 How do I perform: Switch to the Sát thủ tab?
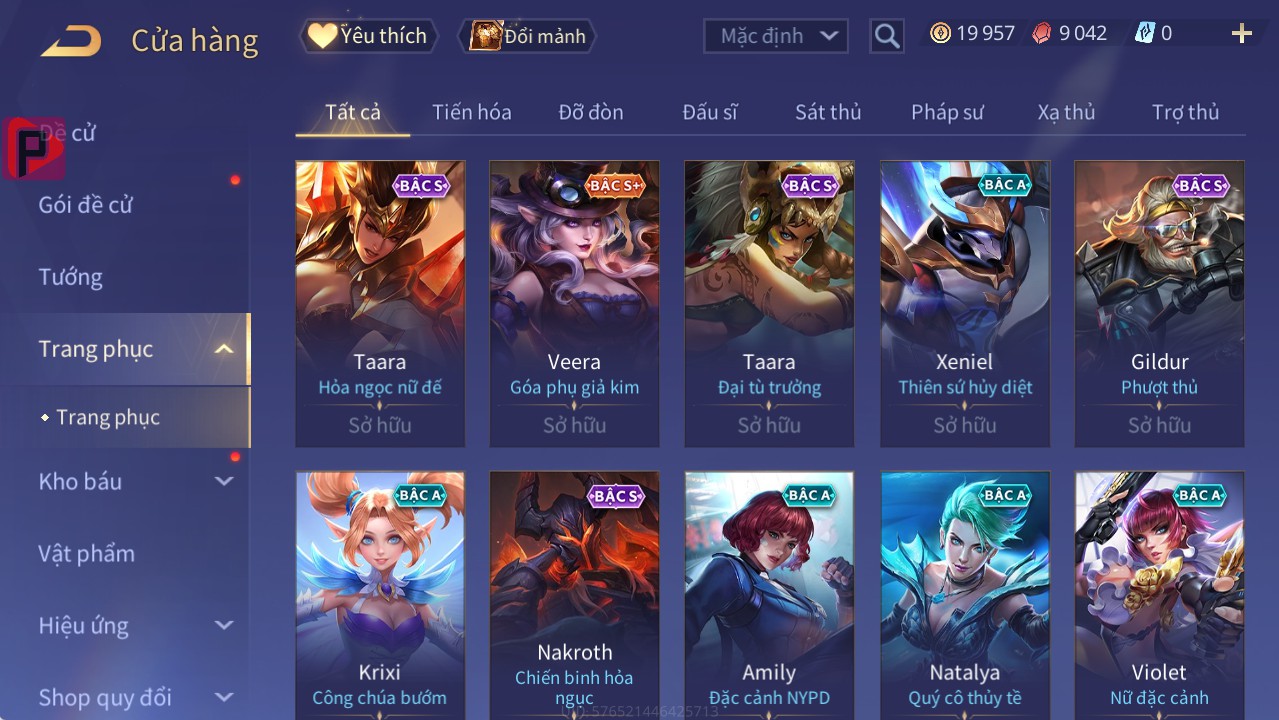pyautogui.click(x=828, y=112)
